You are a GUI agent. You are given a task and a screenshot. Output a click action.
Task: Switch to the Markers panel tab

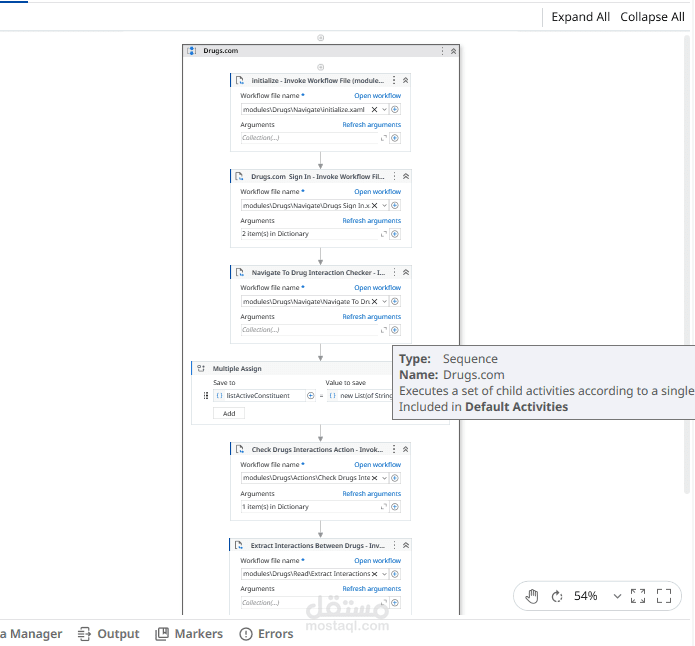click(x=189, y=634)
